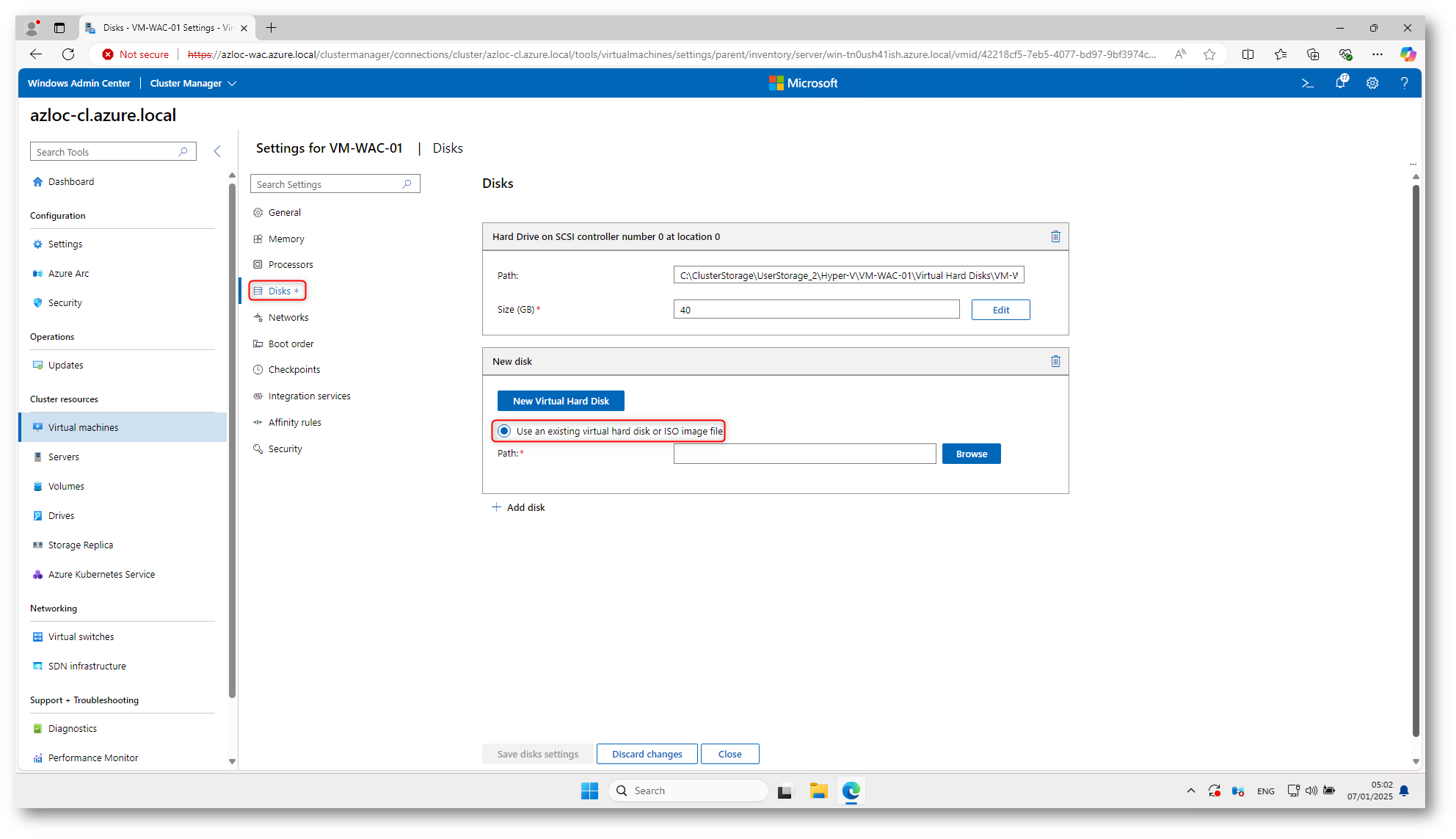Click New Virtual Hard Disk button
The image size is (1456, 839).
561,401
